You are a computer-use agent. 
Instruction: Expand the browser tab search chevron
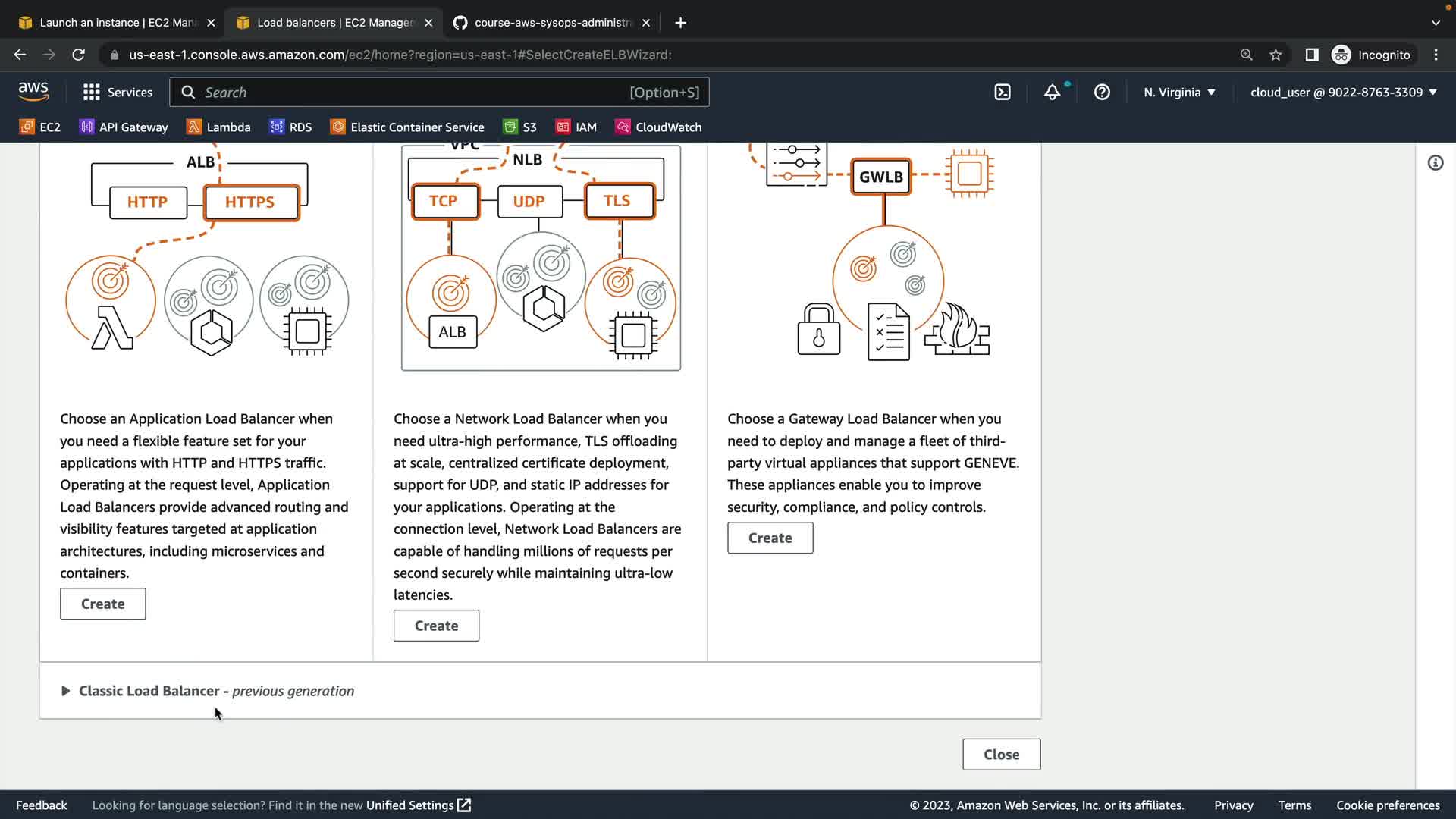point(1436,23)
